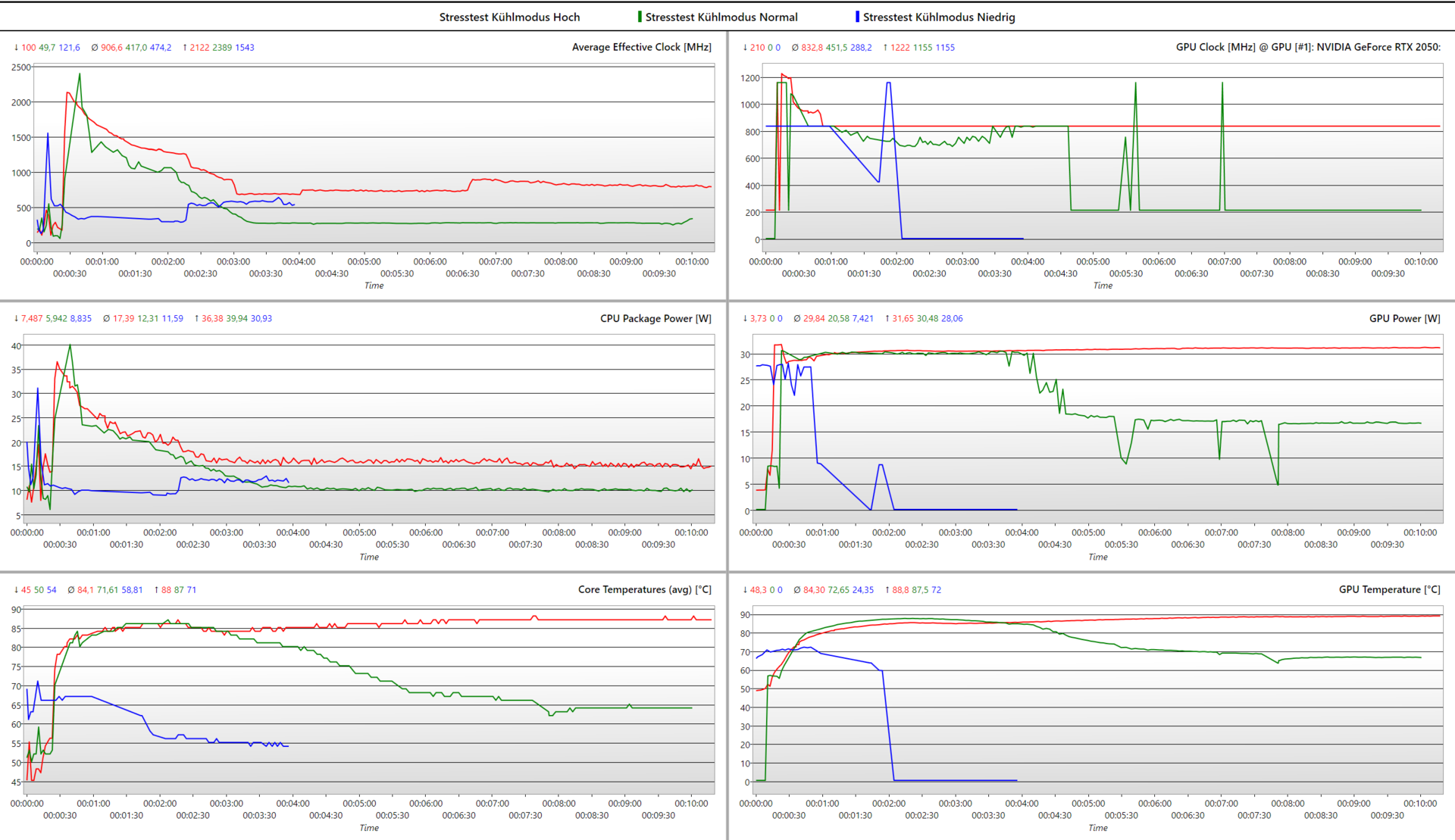Click the blue Kühlmodus Niedrig color marker

[857, 17]
